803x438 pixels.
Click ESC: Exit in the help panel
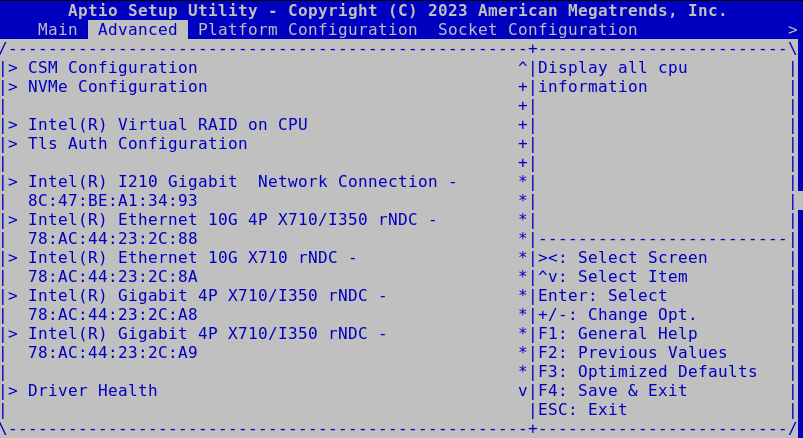(x=582, y=410)
